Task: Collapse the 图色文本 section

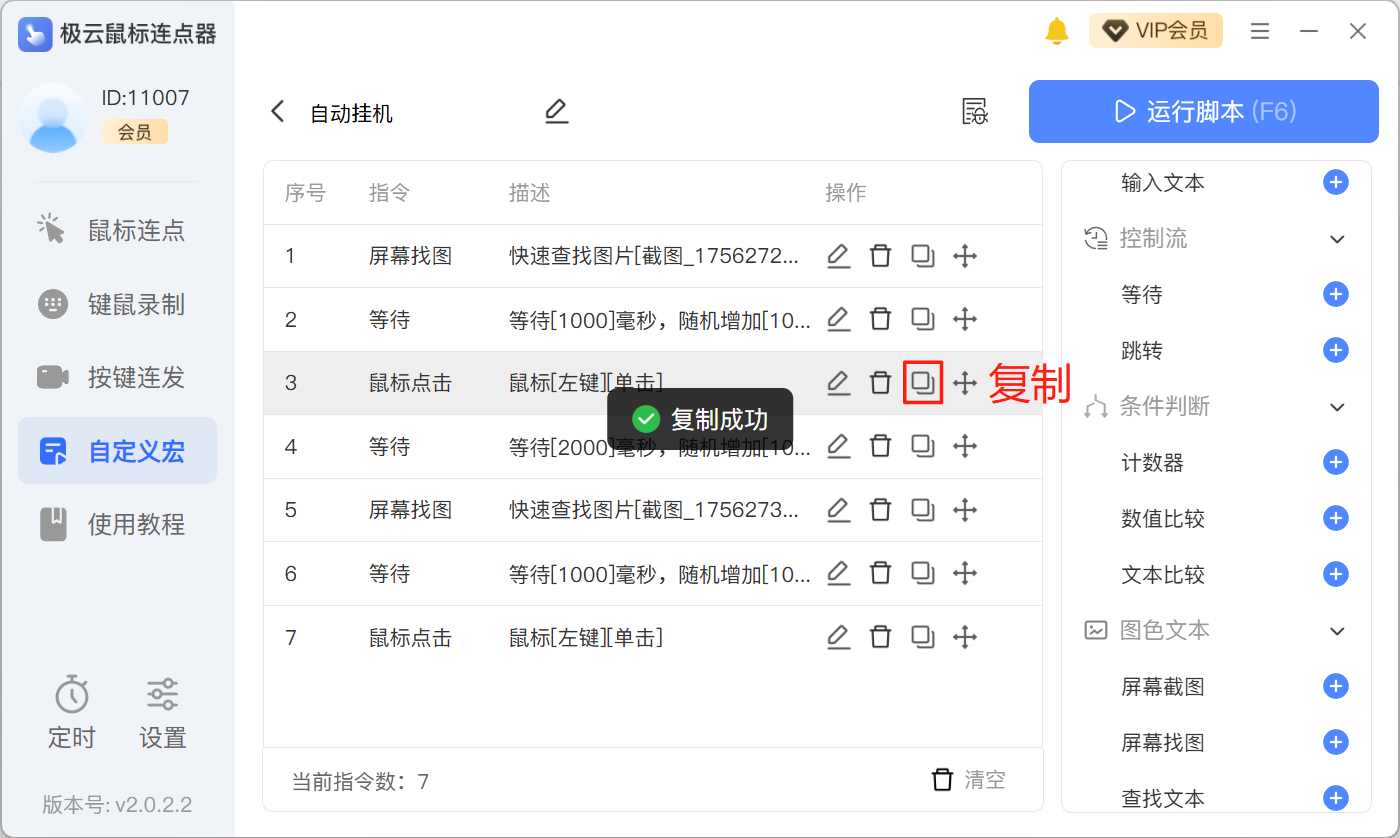Action: 1337,631
